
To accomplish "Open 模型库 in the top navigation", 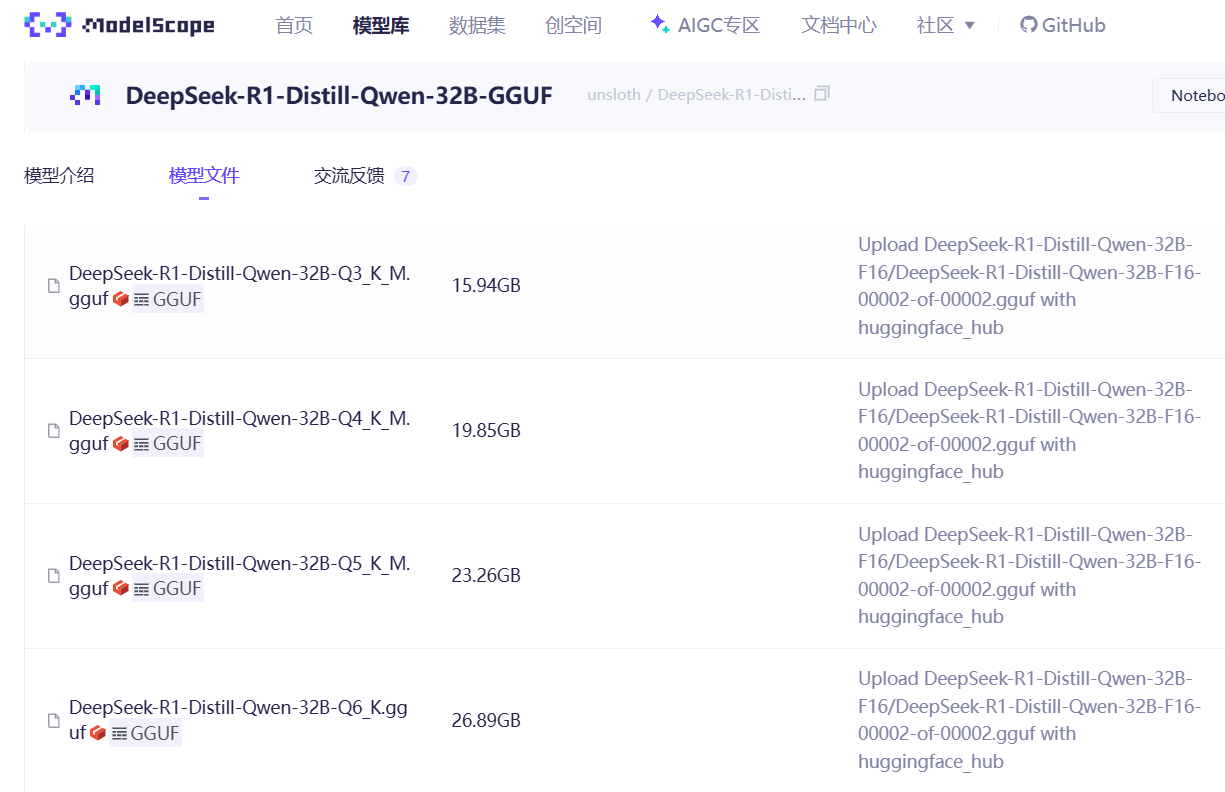I will tap(381, 25).
